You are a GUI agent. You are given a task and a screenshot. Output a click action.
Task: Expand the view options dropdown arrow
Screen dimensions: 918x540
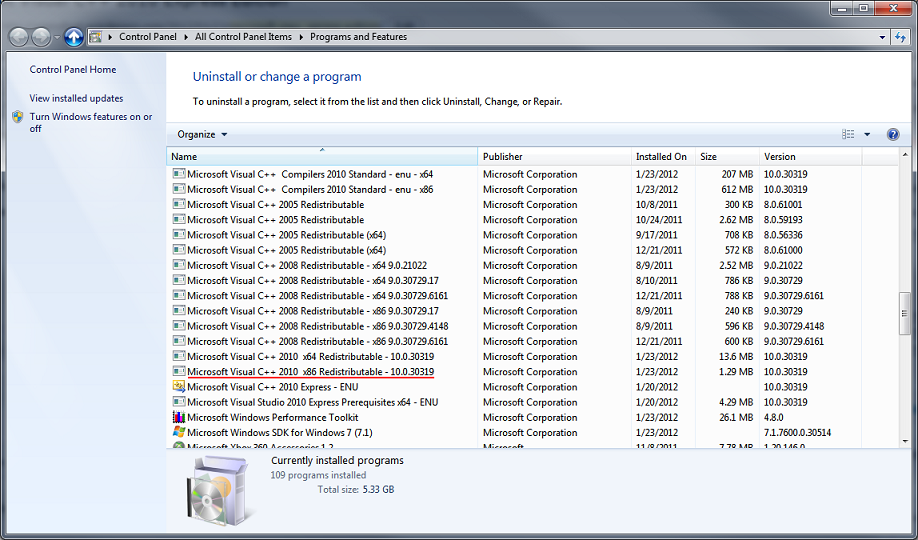click(x=867, y=135)
